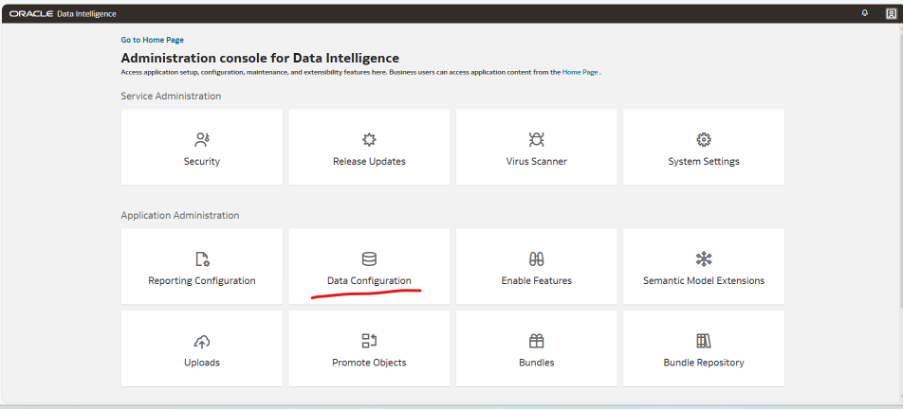Click the Reporting Configuration document icon
Screen dimensions: 904x410
[202, 259]
